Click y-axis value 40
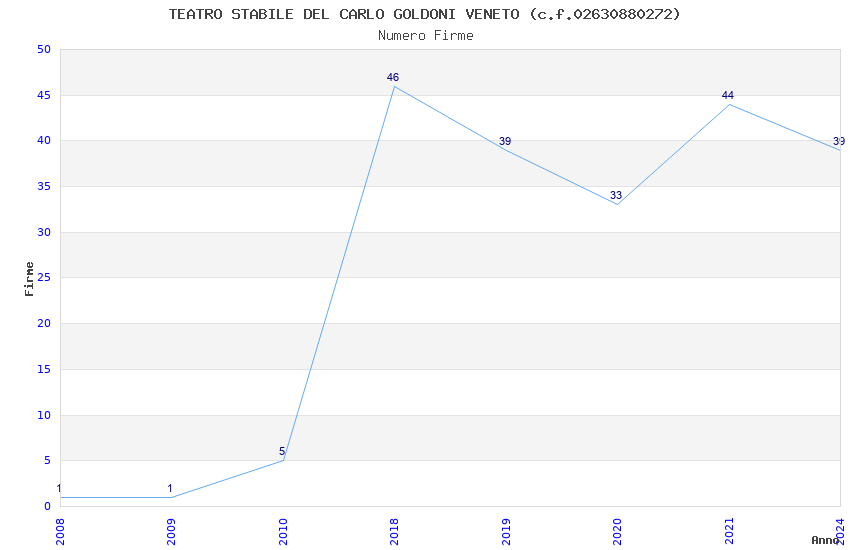 coord(44,140)
